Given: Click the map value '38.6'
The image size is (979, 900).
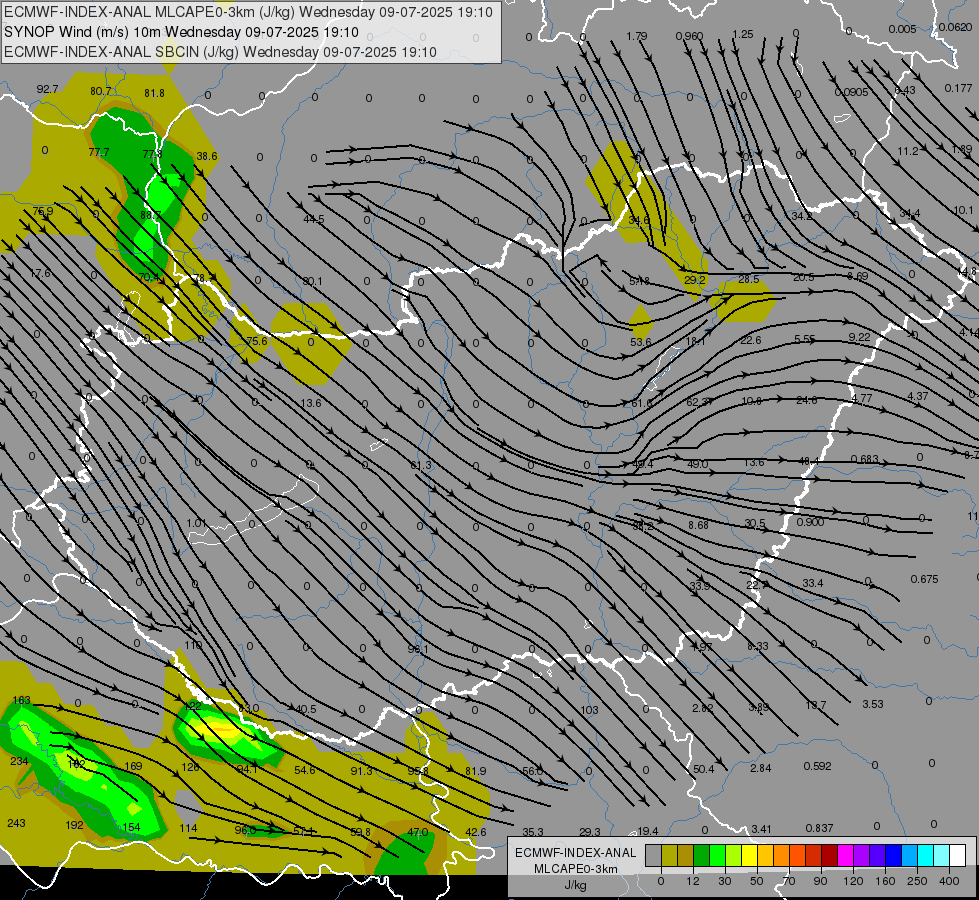Looking at the screenshot, I should (207, 156).
